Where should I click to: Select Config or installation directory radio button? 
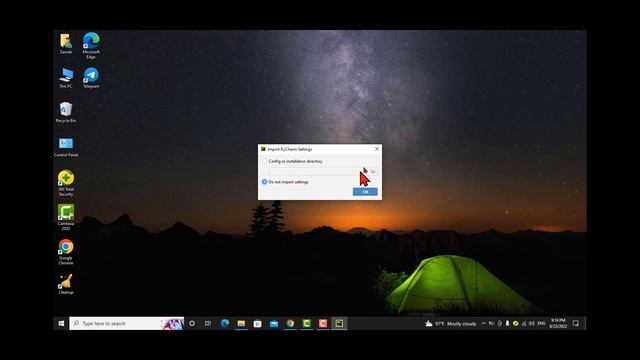coord(264,161)
